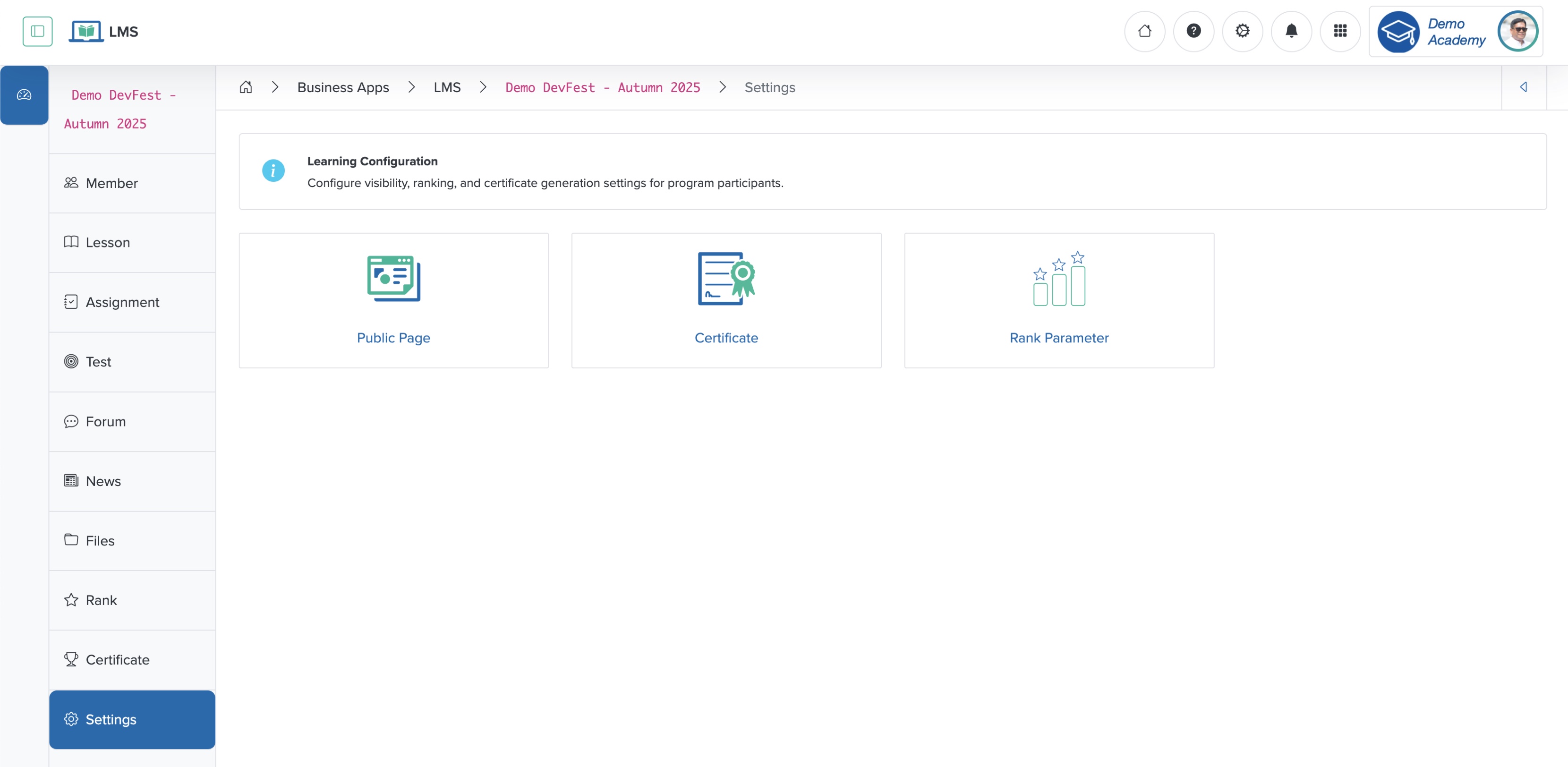Open the global settings gear icon
This screenshot has height=767, width=1568.
coord(1242,31)
